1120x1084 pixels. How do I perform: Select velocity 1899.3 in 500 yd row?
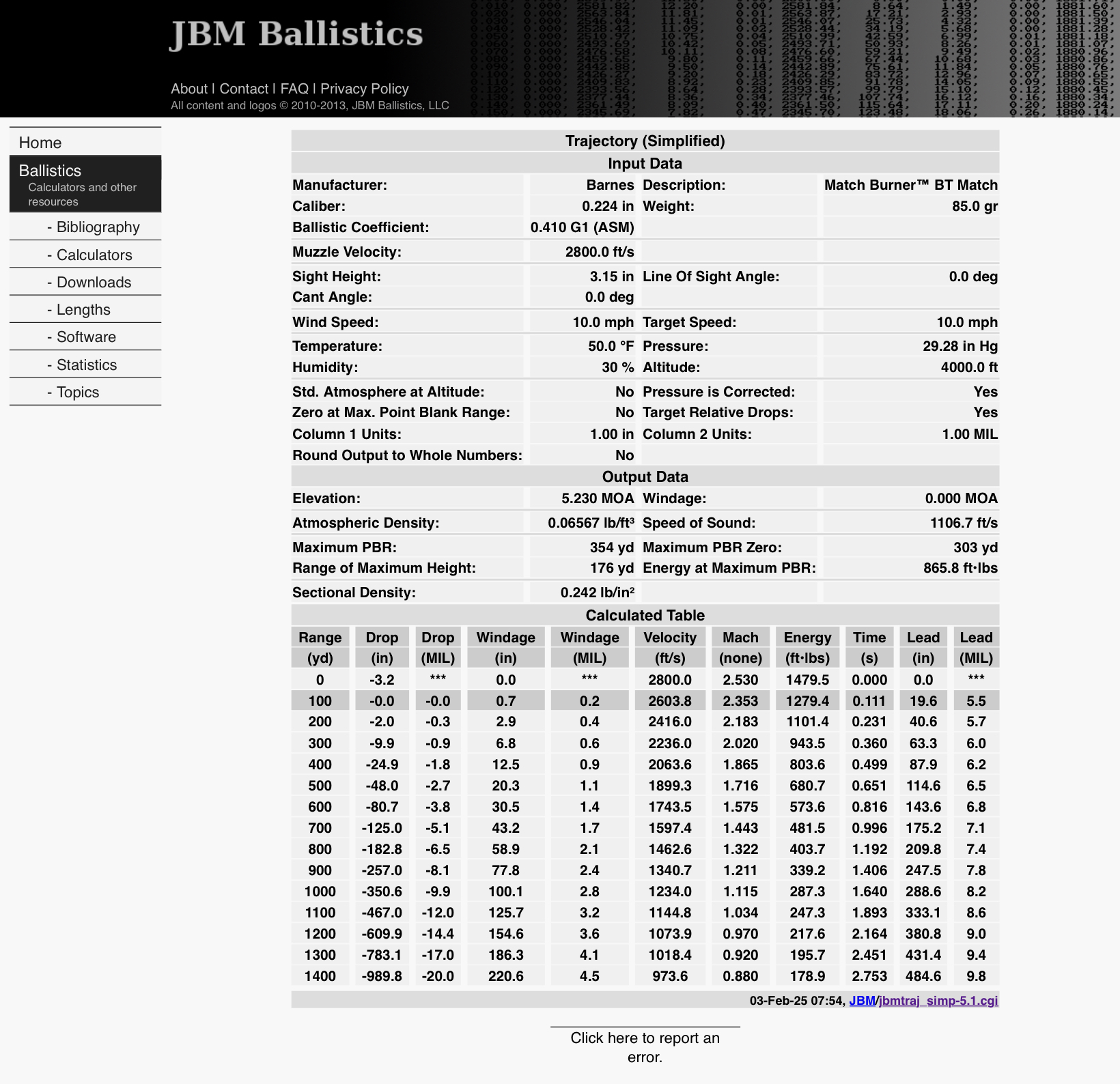[x=669, y=786]
